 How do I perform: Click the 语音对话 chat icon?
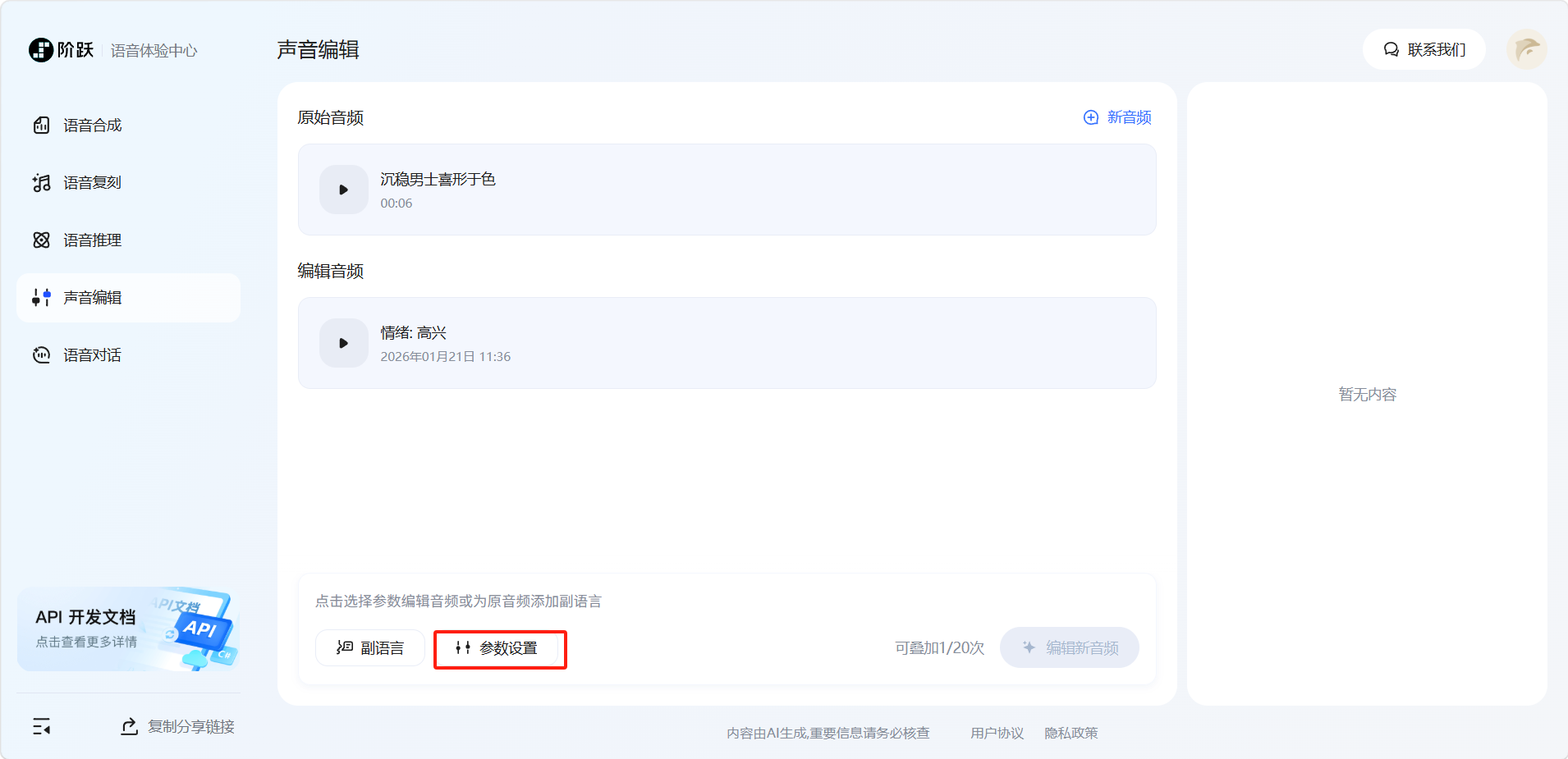41,355
